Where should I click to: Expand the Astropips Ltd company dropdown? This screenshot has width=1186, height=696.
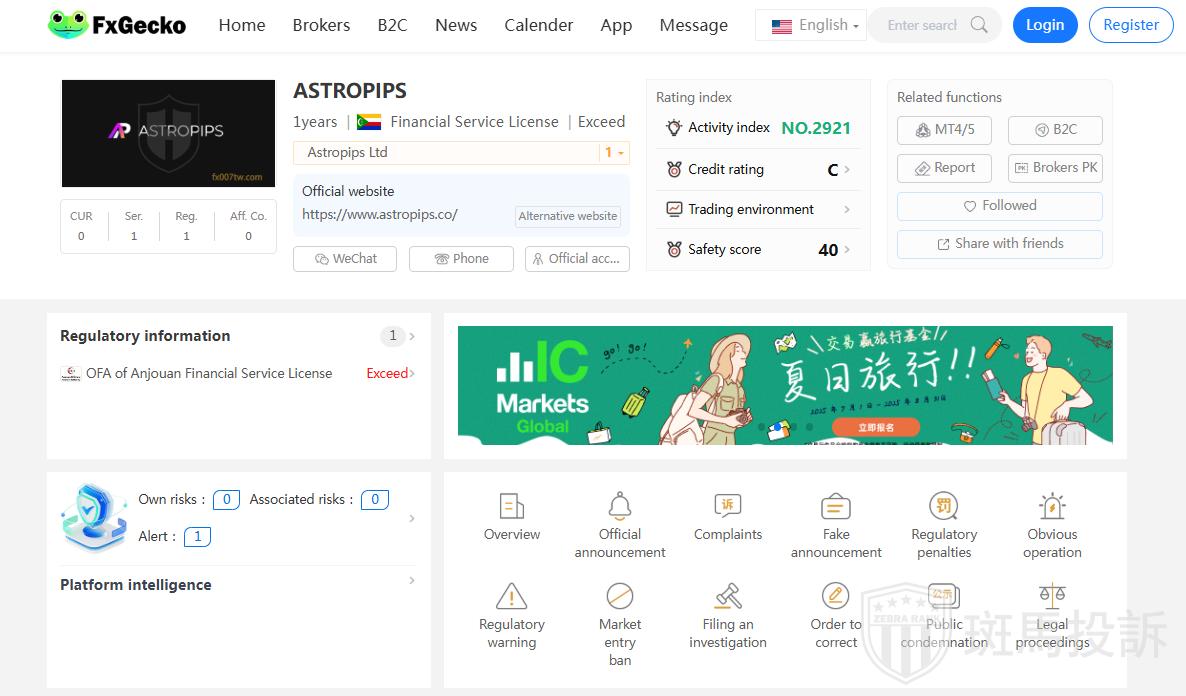tap(614, 153)
